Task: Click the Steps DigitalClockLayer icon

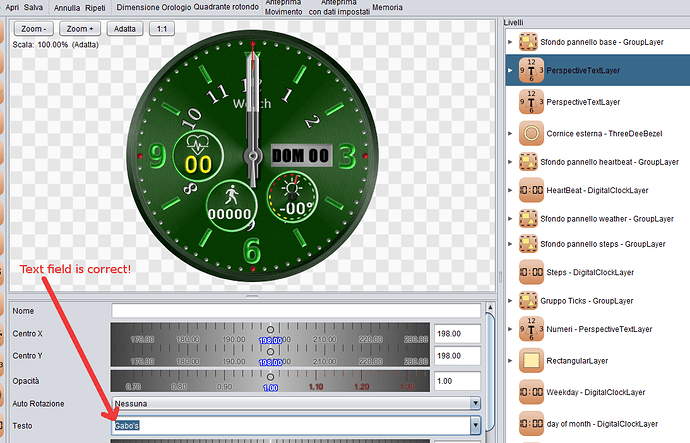Action: tap(531, 272)
